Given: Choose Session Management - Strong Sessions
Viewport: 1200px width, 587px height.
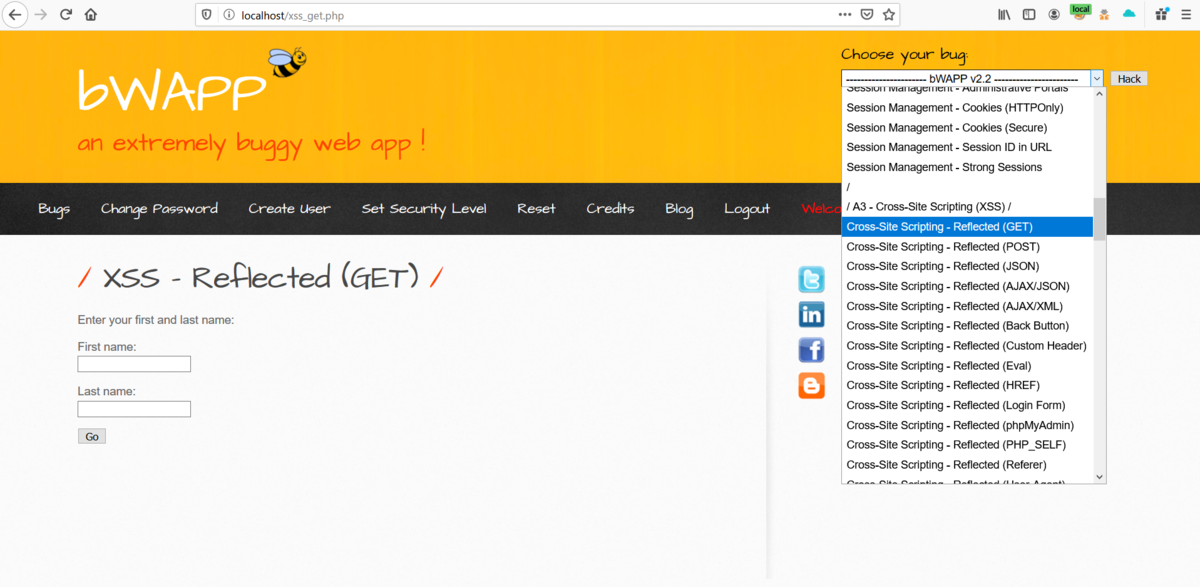Looking at the screenshot, I should (x=967, y=167).
